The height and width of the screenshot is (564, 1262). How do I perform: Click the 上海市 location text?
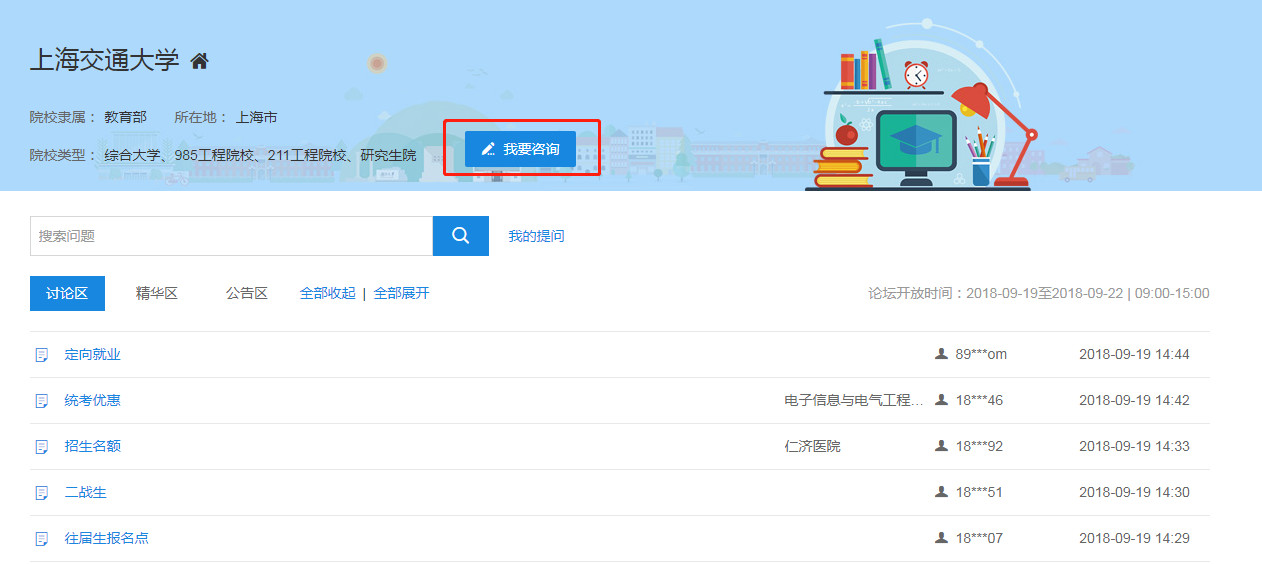[x=257, y=117]
